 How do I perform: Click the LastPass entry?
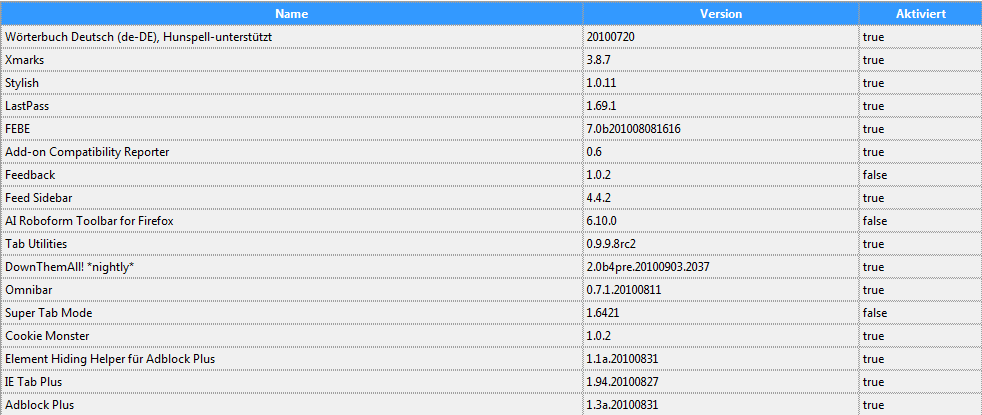27,106
